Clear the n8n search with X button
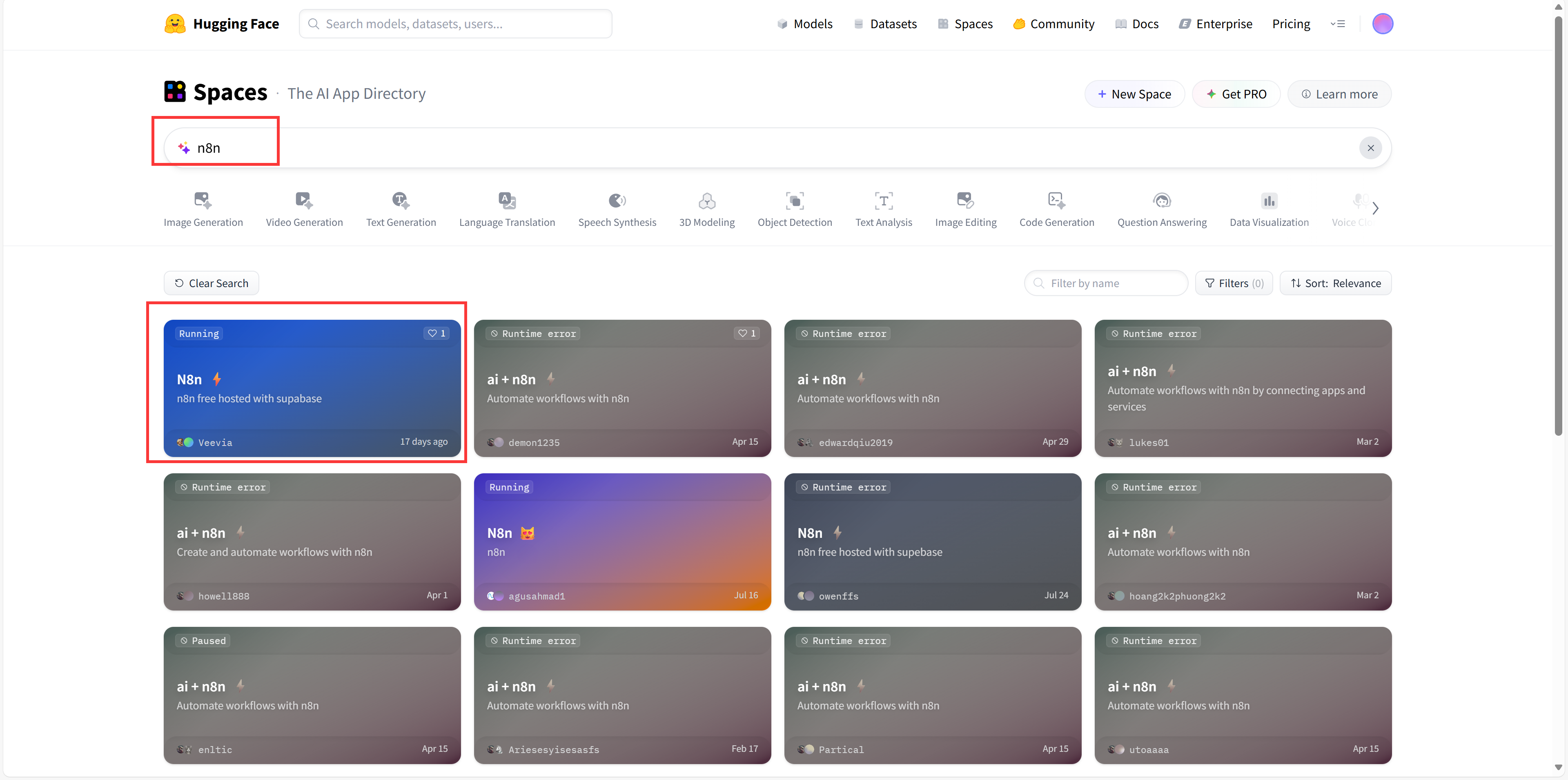Screen dimensions: 1568x780 point(1370,148)
